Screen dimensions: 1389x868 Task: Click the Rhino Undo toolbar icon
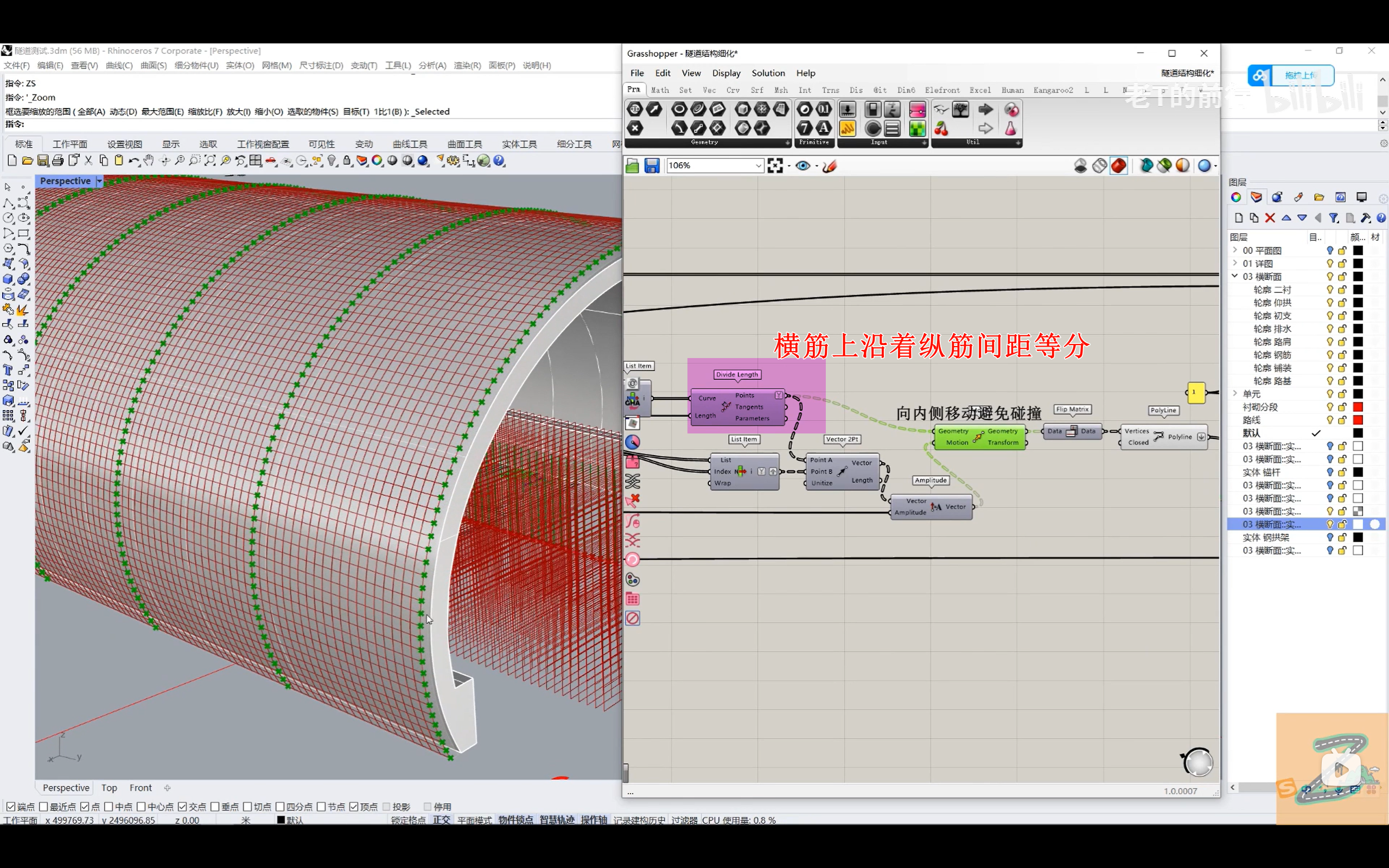133,161
